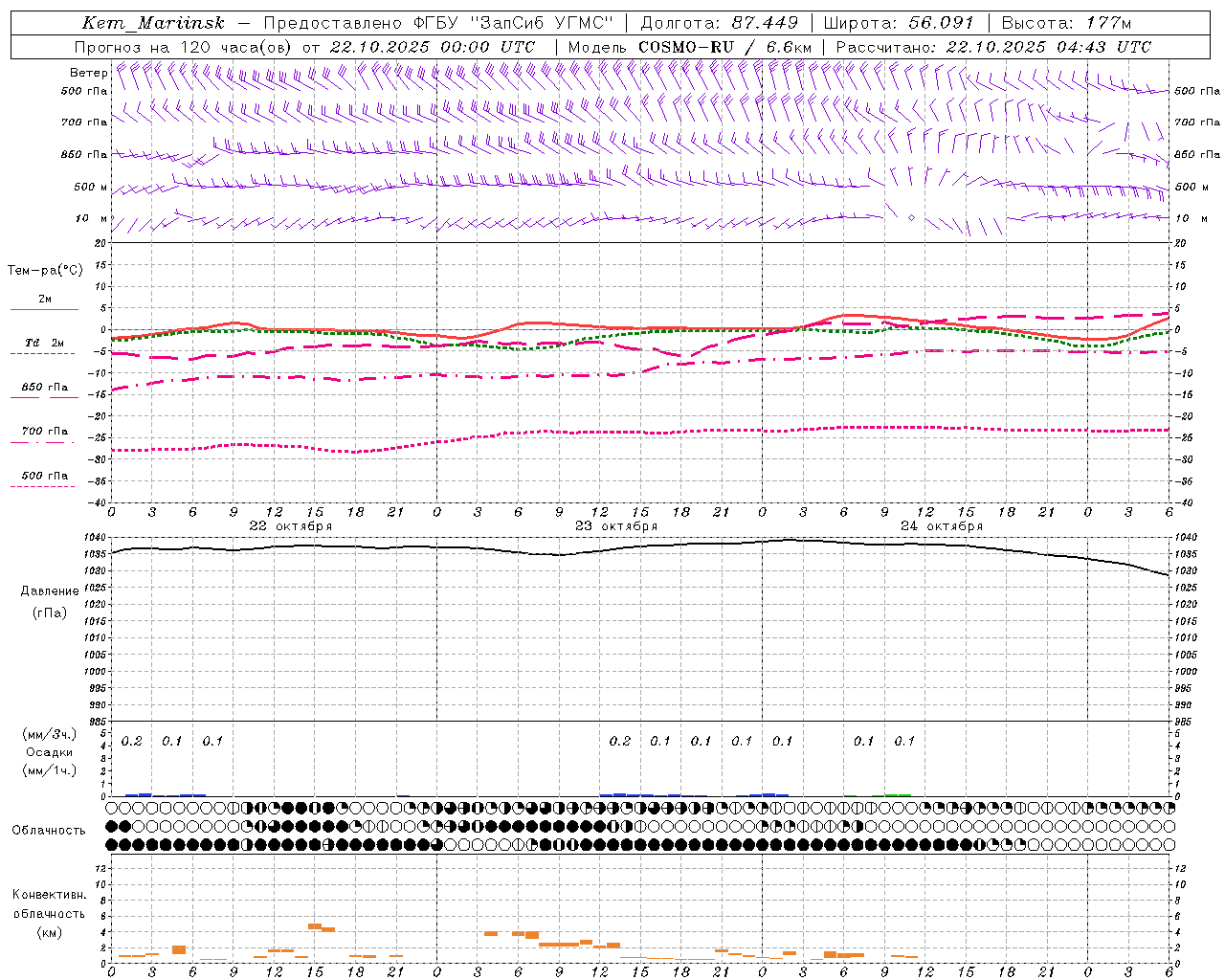Click the '500 гПа' temperature legend entry

(45, 476)
